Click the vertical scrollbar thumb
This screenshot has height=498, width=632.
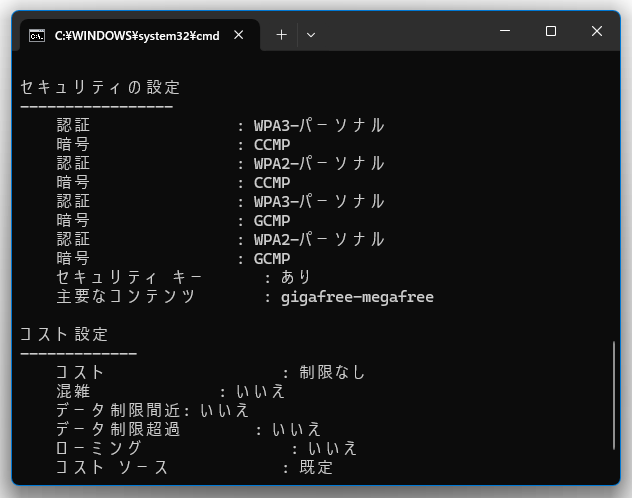tap(613, 395)
